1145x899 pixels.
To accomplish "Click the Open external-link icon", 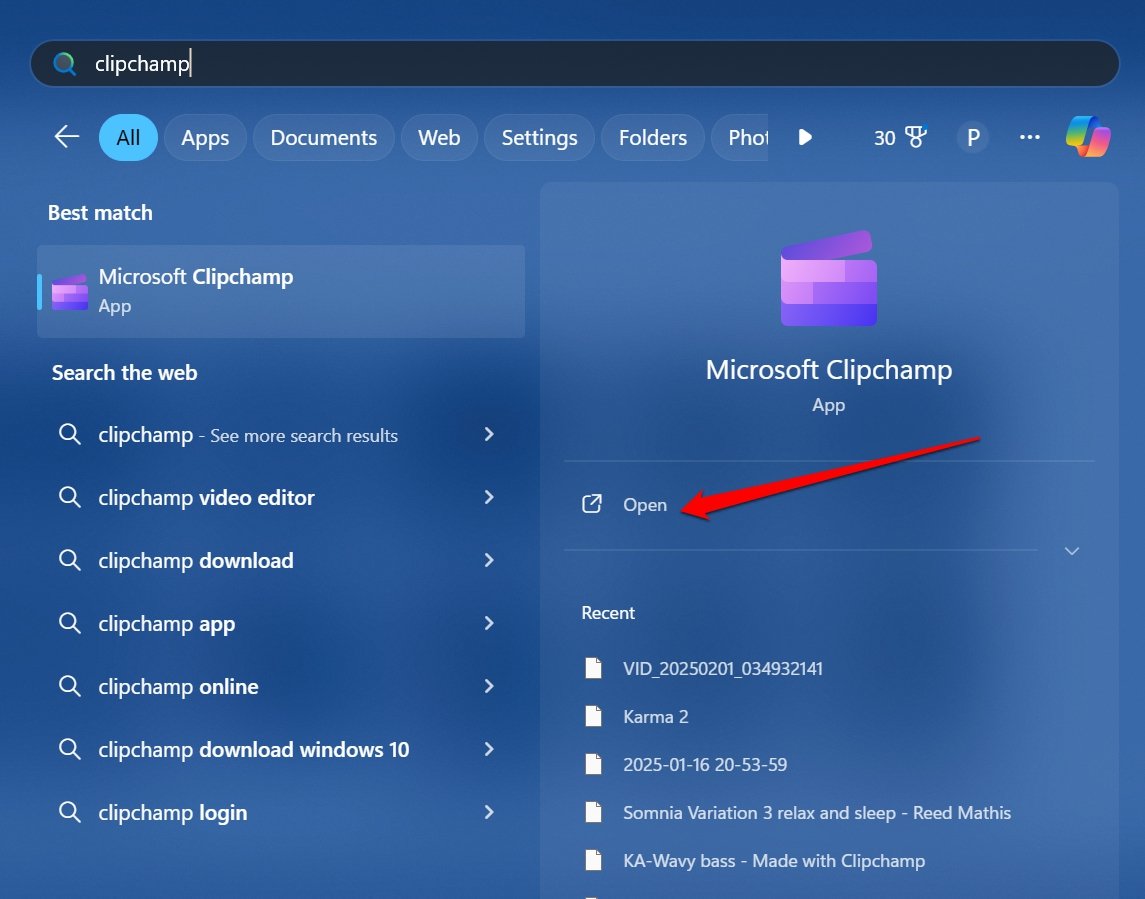I will [x=591, y=504].
